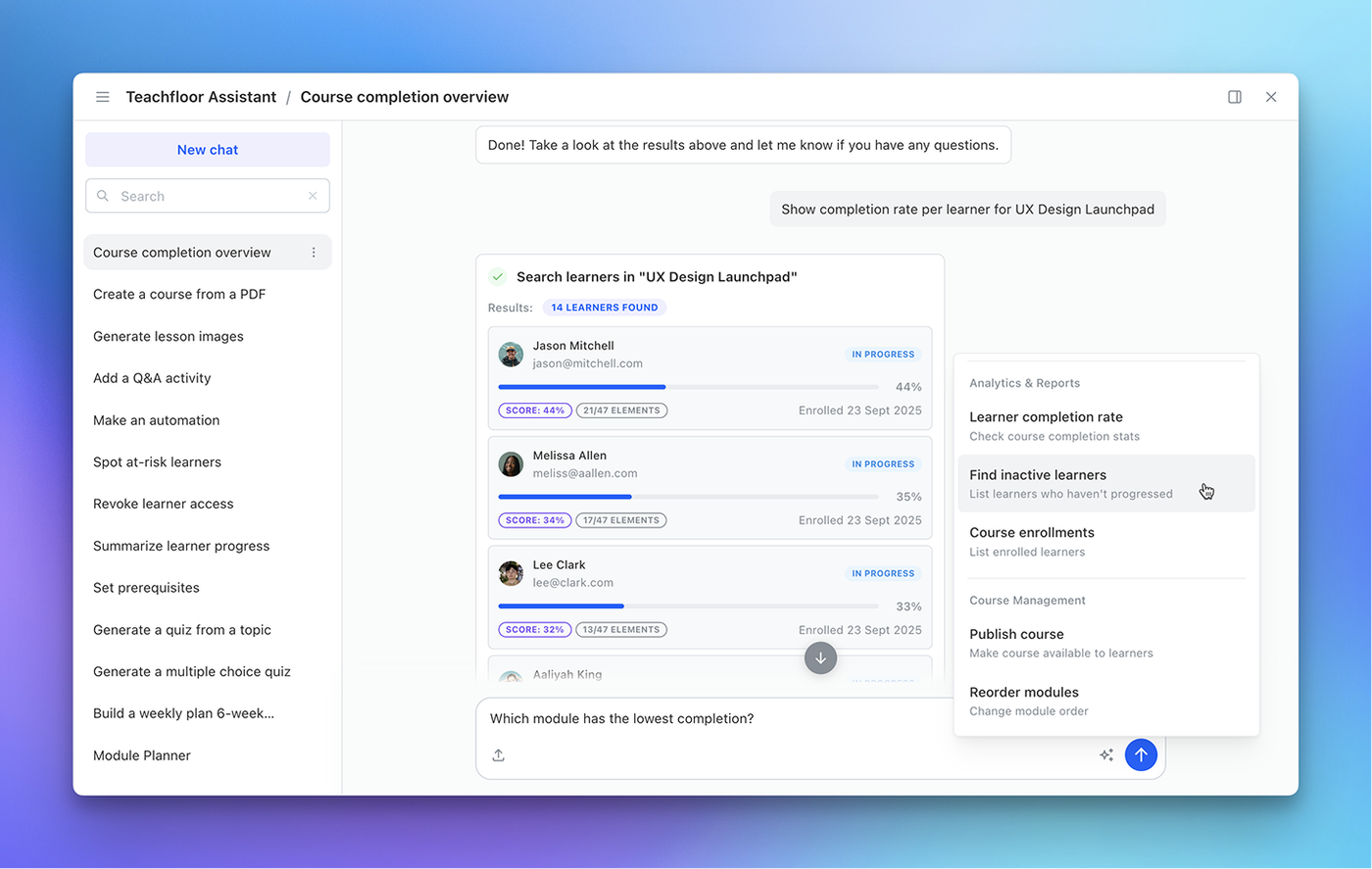Click the green checkmark beside Search learners
This screenshot has height=869, width=1372.
click(x=498, y=277)
